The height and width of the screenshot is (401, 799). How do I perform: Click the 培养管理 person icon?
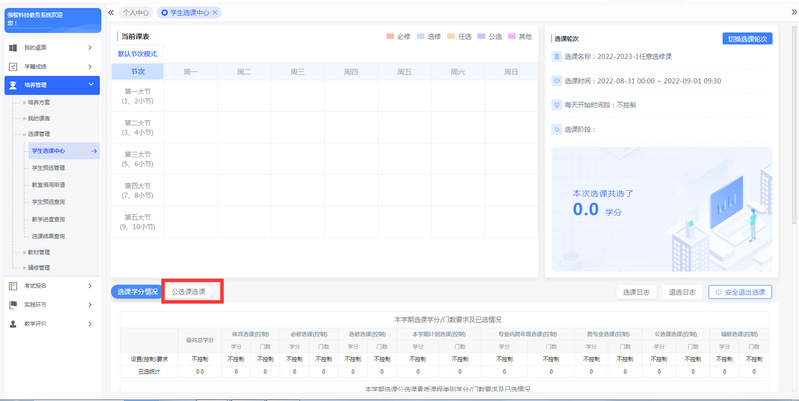13,85
